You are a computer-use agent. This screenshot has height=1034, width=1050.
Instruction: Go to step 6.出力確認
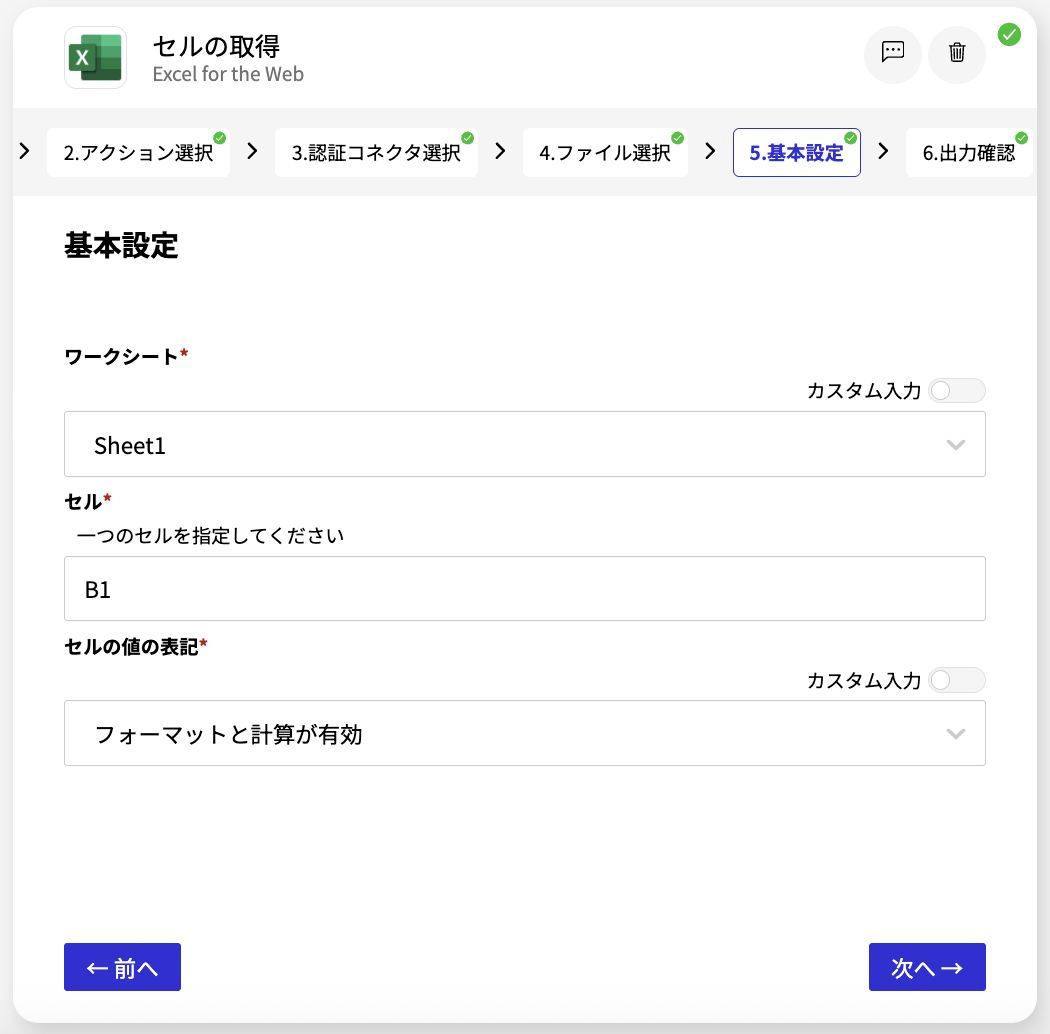[x=969, y=153]
